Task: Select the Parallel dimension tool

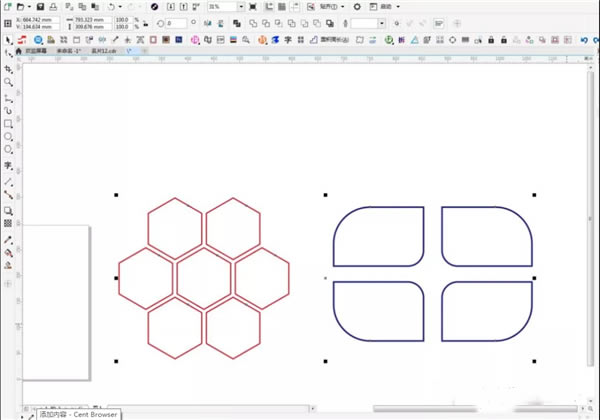Action: tap(8, 182)
